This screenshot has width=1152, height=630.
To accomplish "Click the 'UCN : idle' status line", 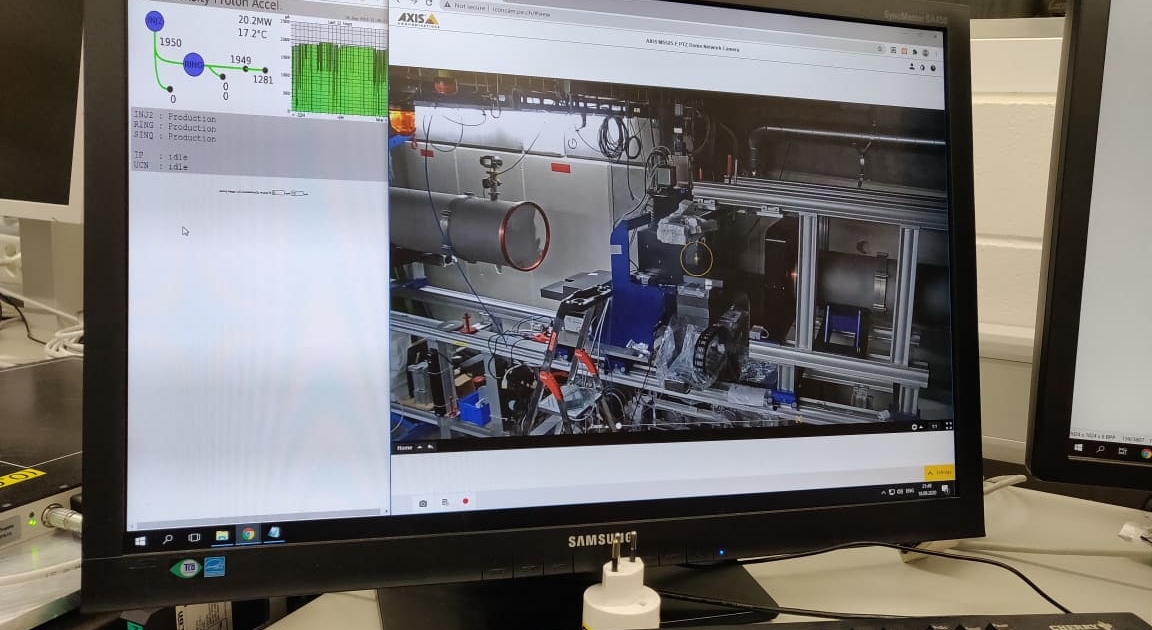I will [x=161, y=166].
